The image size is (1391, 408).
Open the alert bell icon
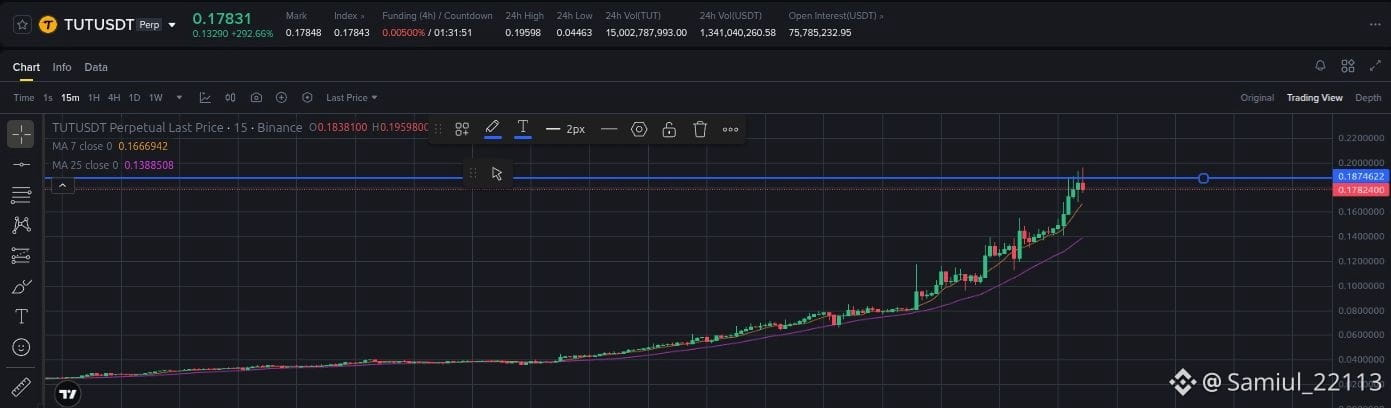(1320, 66)
